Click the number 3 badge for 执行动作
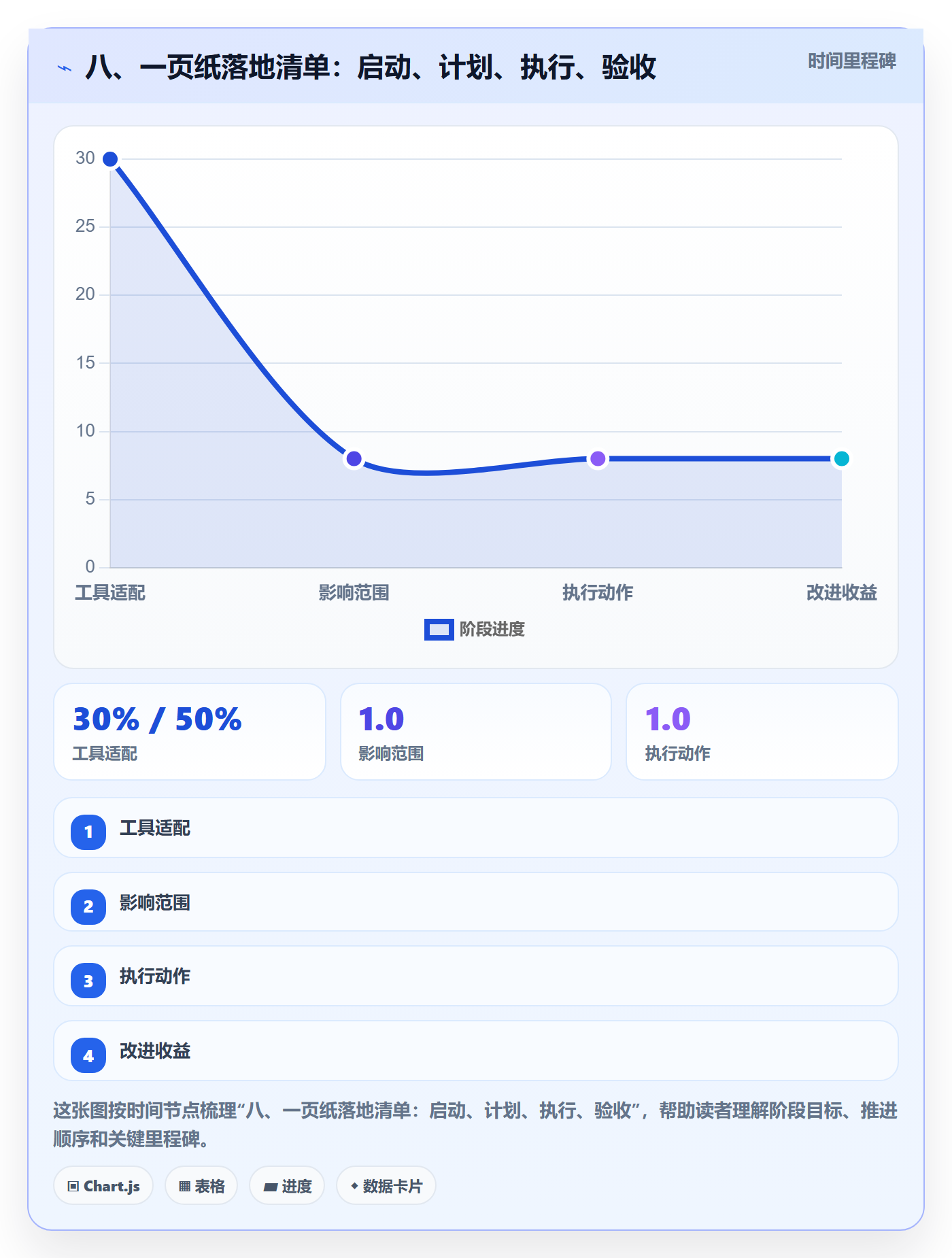 [x=88, y=981]
